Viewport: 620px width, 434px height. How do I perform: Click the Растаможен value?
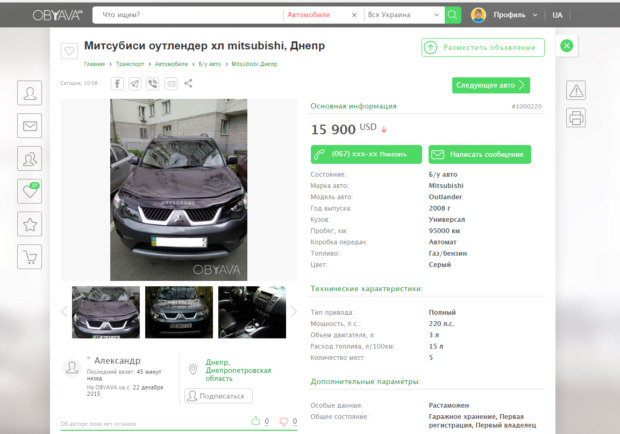[x=449, y=406]
